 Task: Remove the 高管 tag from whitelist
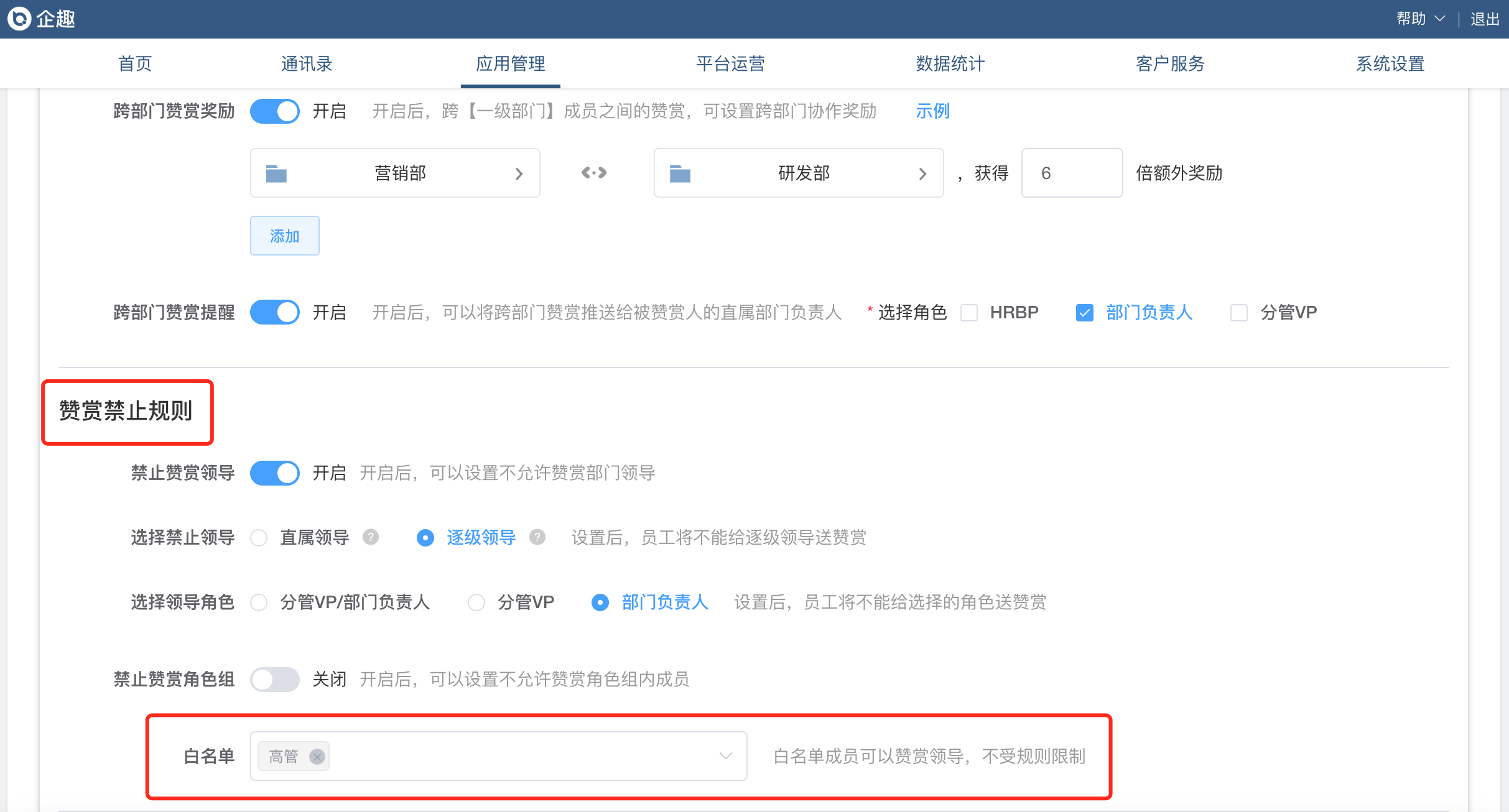tap(317, 757)
